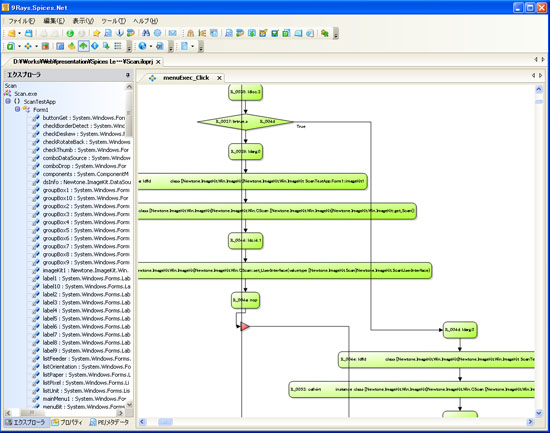Click the open folder toolbar icon
The image size is (550, 433).
[x=12, y=33]
